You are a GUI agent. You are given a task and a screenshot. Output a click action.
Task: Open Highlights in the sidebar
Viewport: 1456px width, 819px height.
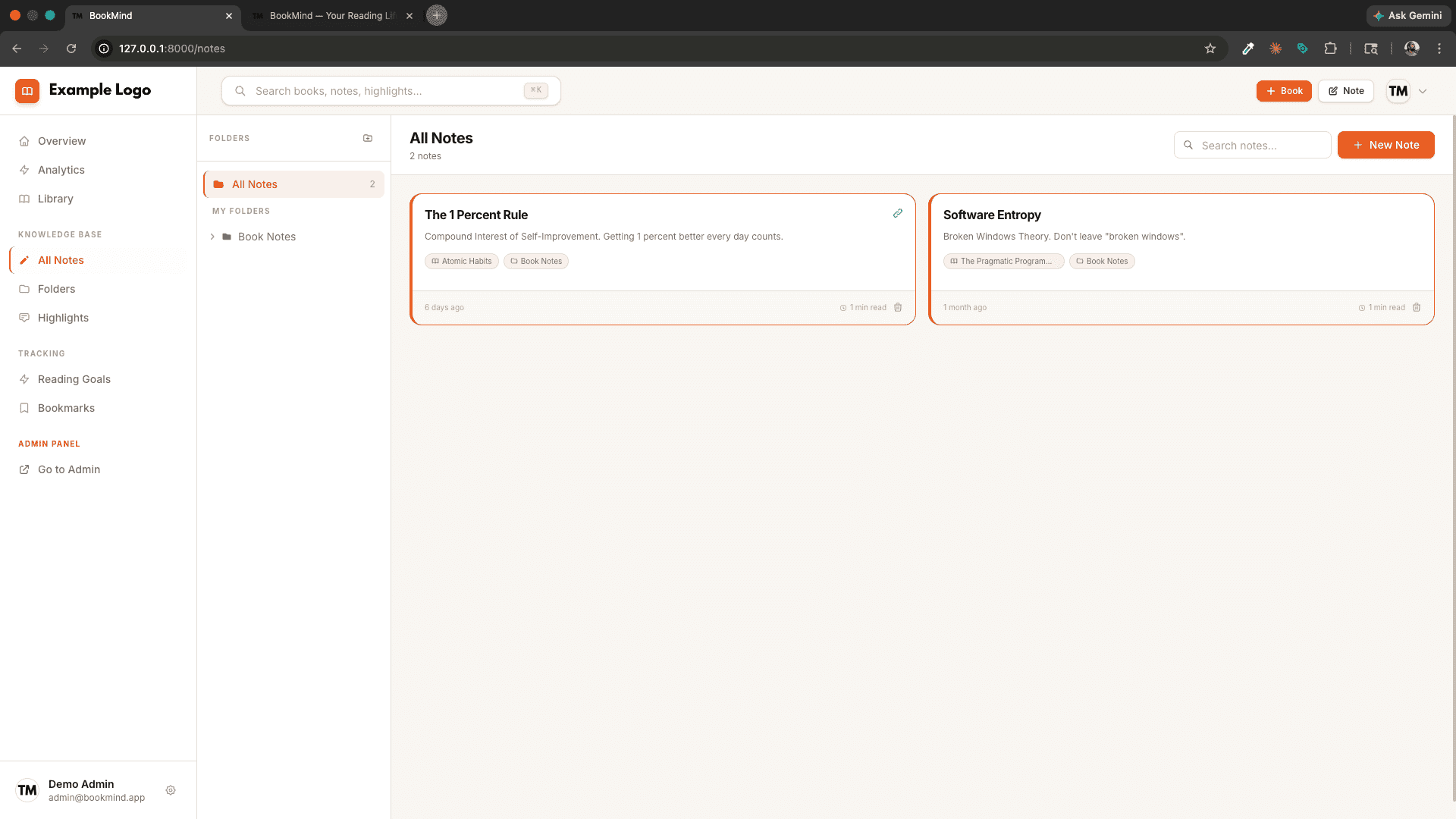click(99, 318)
